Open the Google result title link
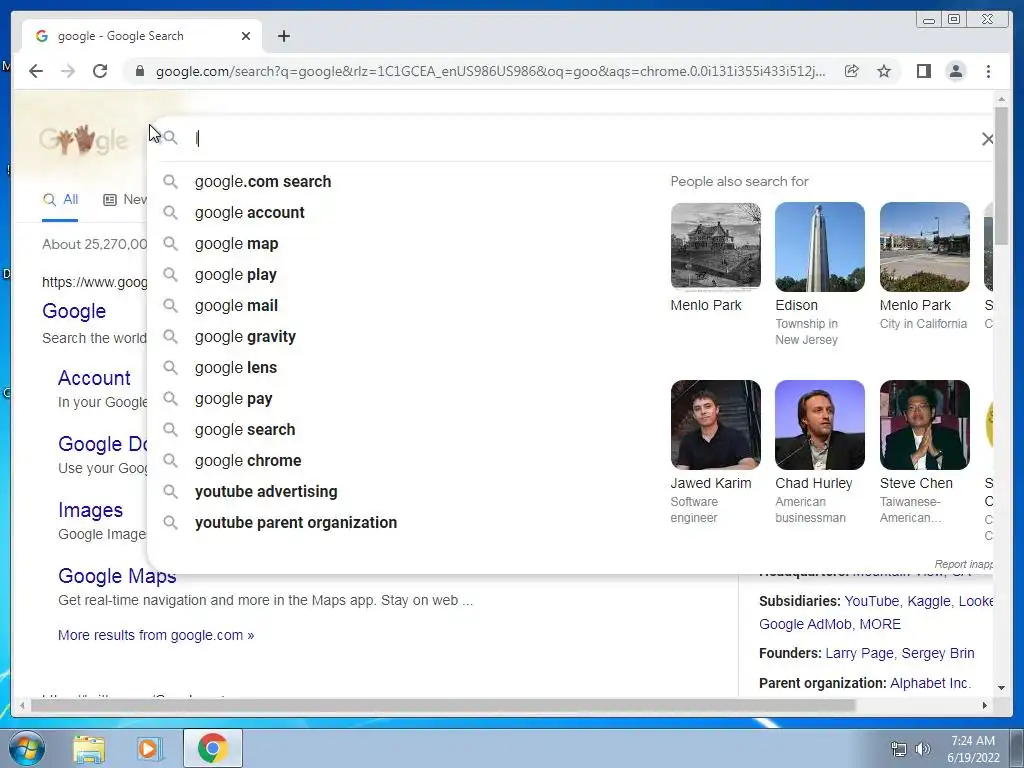The height and width of the screenshot is (768, 1024). pos(74,311)
